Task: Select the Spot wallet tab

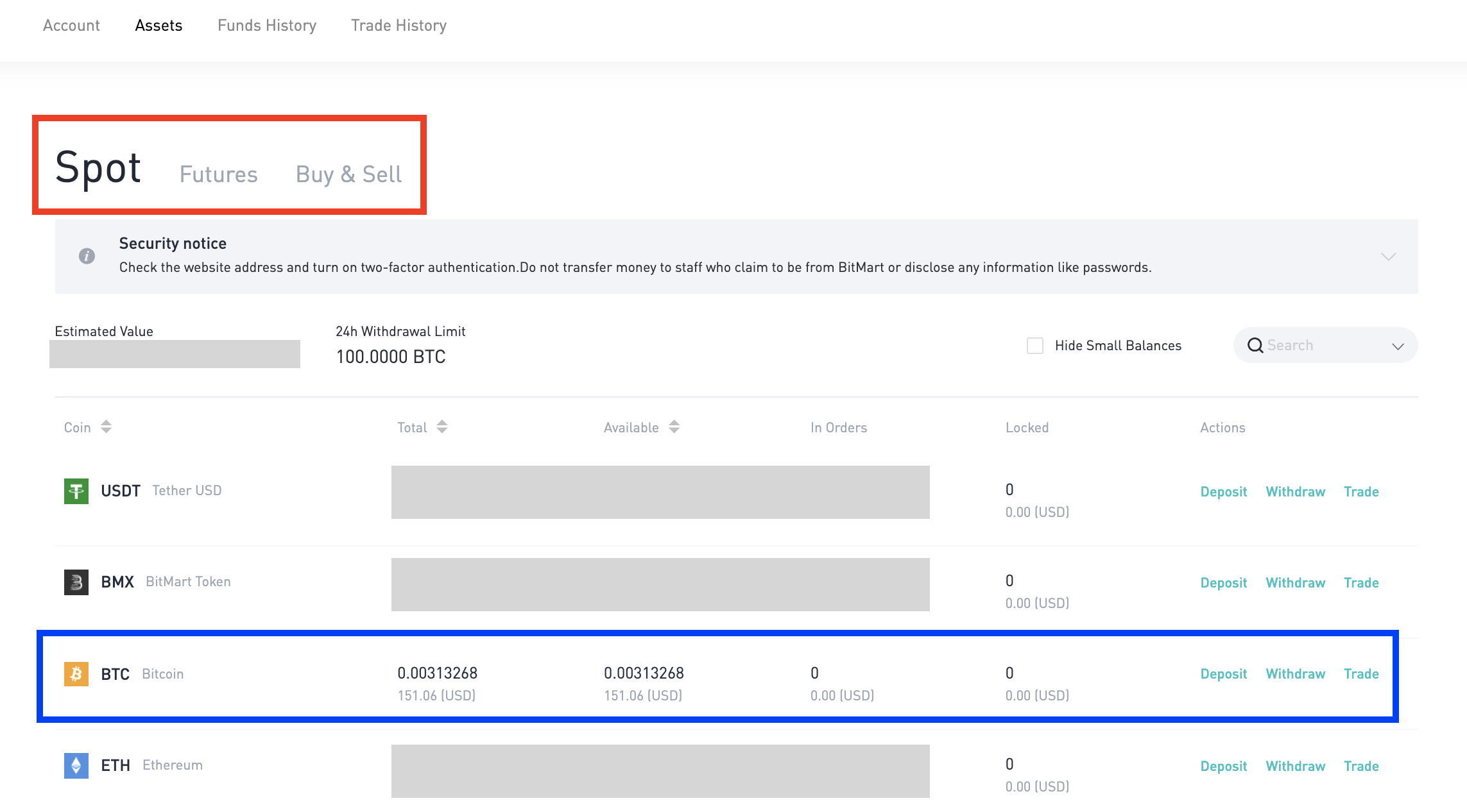Action: pyautogui.click(x=98, y=168)
